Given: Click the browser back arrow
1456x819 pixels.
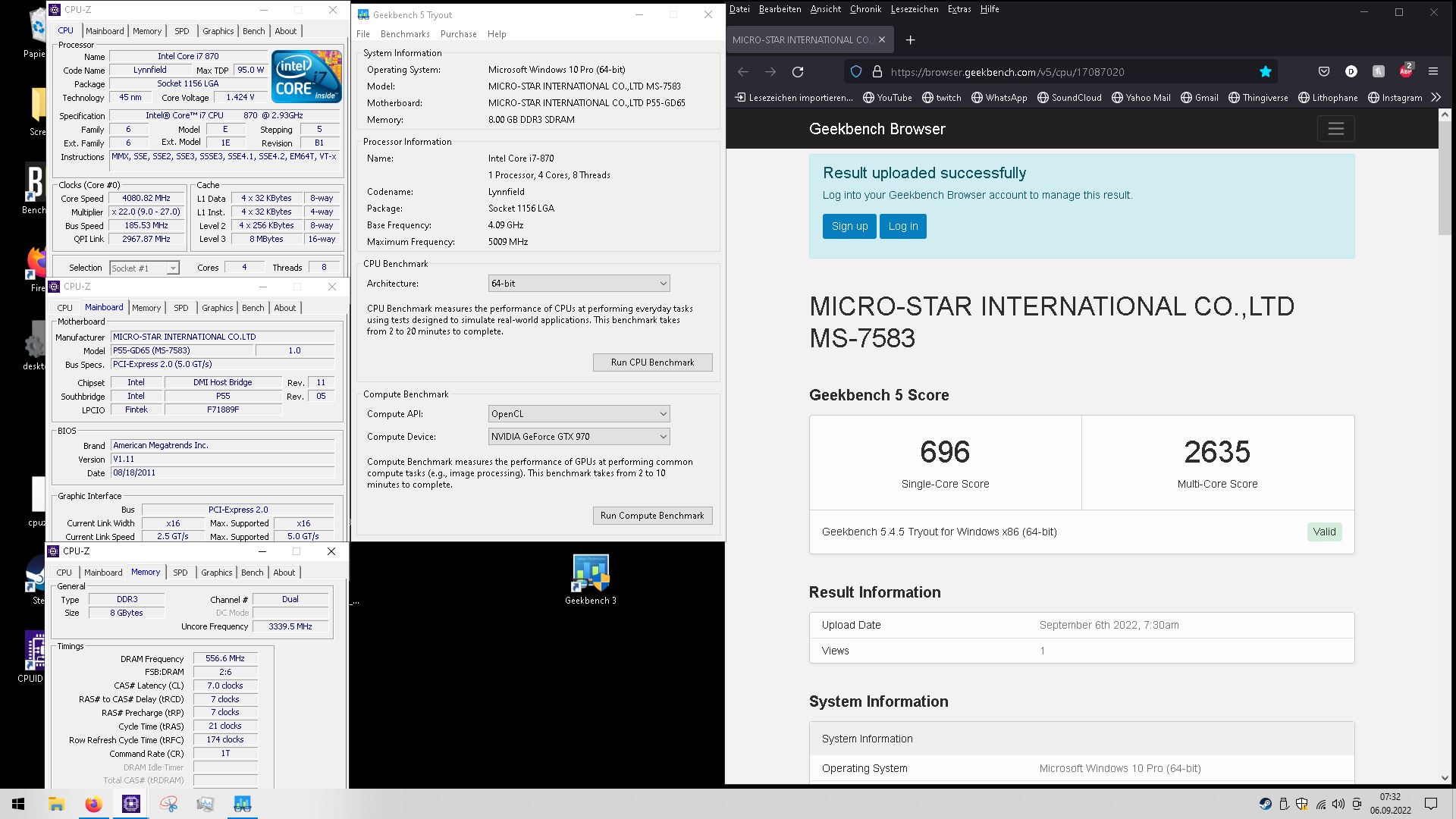Looking at the screenshot, I should (x=743, y=72).
